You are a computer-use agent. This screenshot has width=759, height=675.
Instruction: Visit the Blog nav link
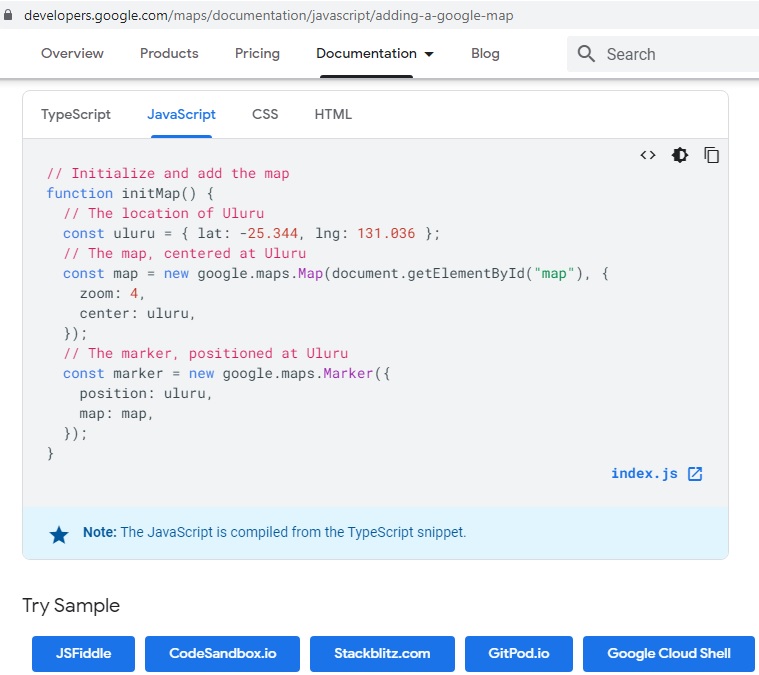pos(485,54)
